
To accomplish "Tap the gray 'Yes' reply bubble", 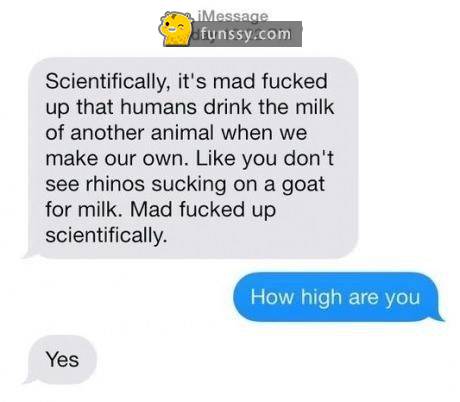I will coord(60,360).
